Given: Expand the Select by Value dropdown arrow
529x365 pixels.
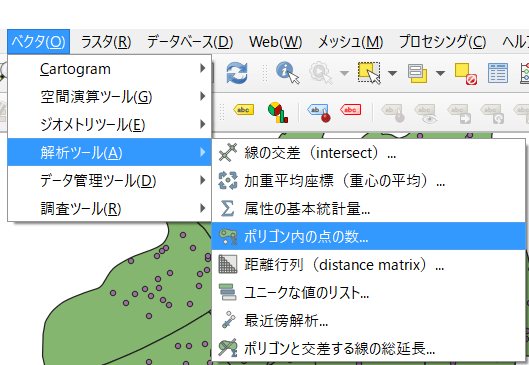Looking at the screenshot, I should [440, 73].
